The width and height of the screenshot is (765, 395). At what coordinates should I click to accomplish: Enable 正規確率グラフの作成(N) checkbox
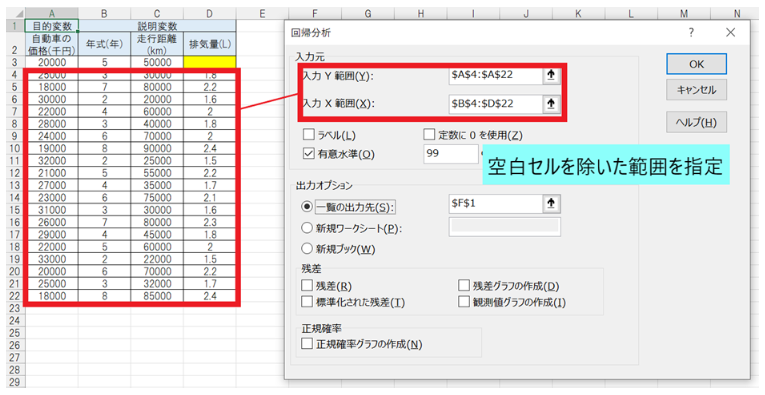tap(307, 344)
